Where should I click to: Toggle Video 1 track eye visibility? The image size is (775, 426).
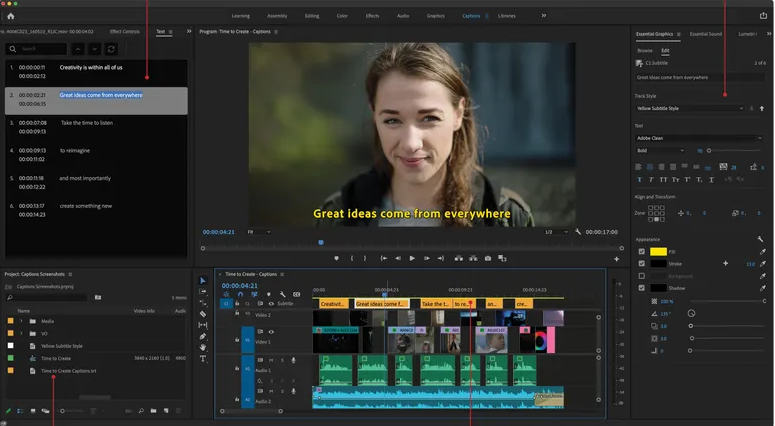(271, 332)
